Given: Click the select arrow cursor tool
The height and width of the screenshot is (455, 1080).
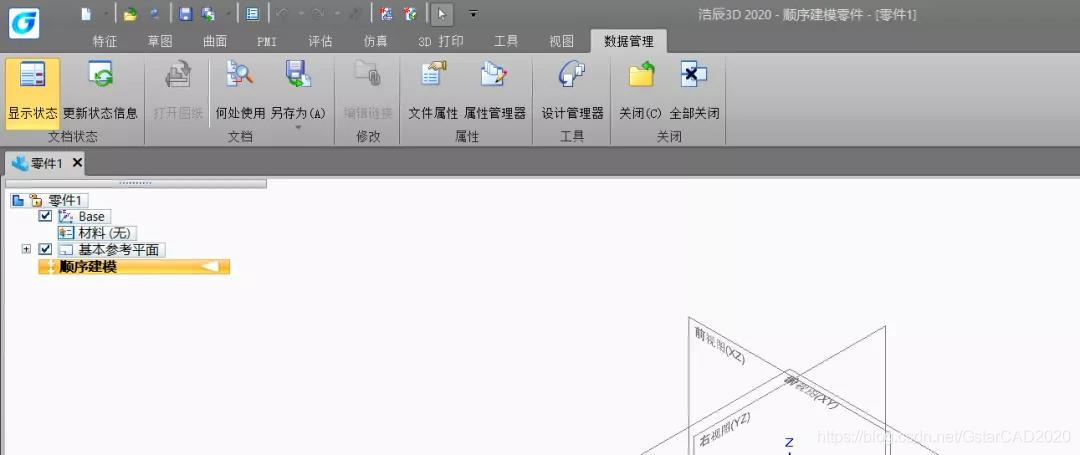Looking at the screenshot, I should click(x=442, y=14).
